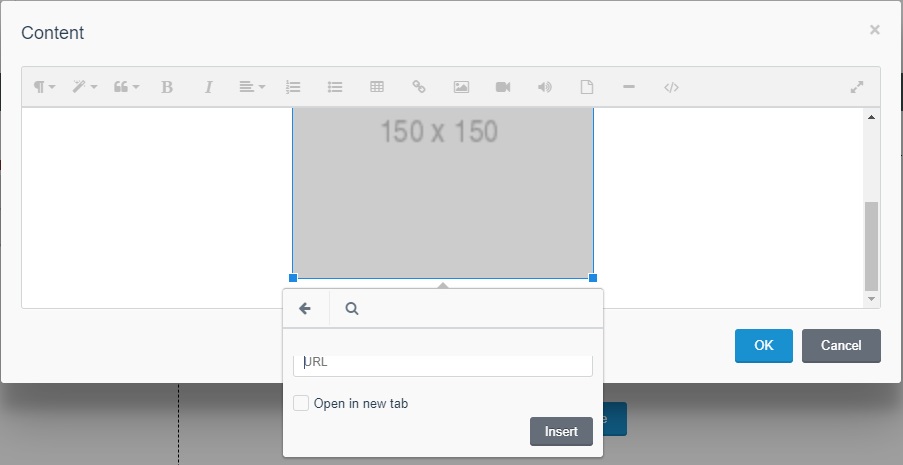Image resolution: width=903 pixels, height=465 pixels.
Task: Insert a table from toolbar
Action: (x=377, y=87)
